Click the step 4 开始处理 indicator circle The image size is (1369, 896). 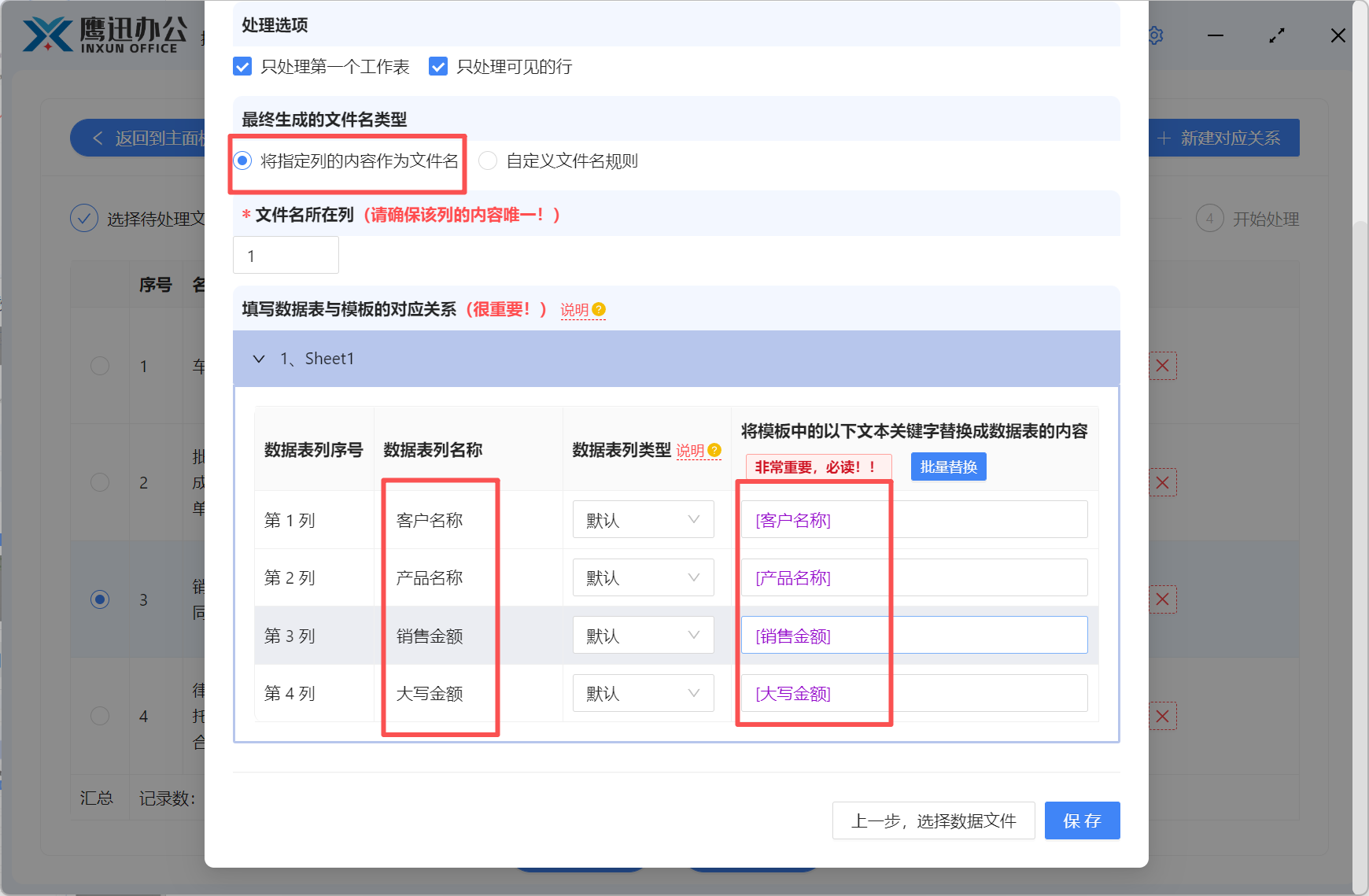1209,219
